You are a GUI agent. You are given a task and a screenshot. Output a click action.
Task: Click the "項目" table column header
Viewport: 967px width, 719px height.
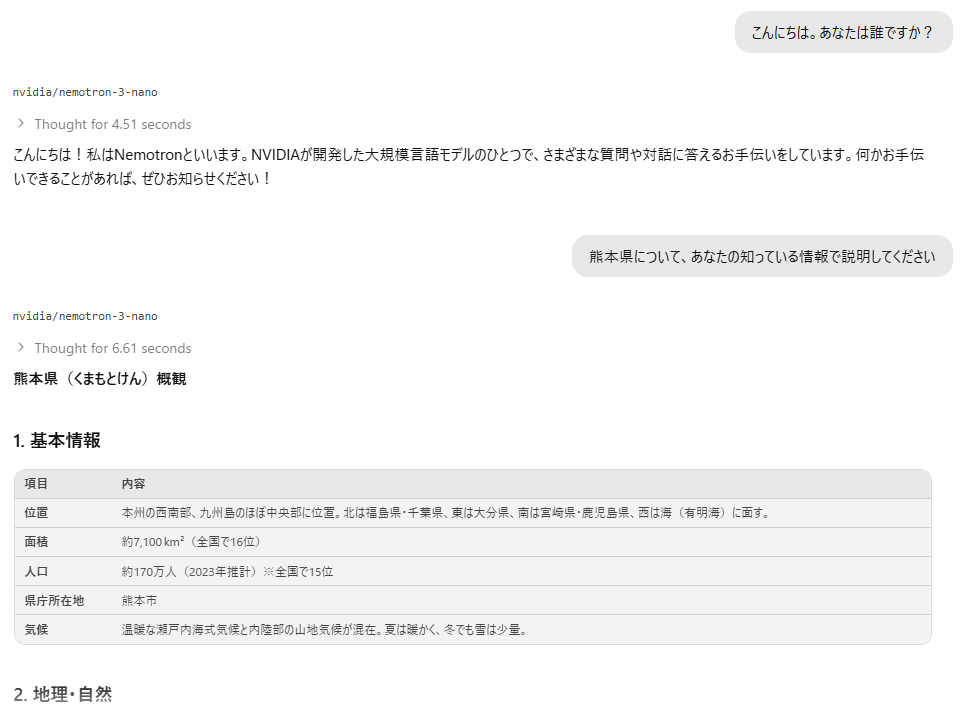click(36, 484)
